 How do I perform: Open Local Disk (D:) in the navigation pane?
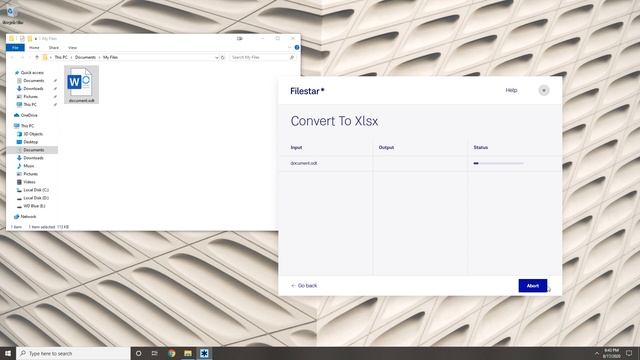[x=36, y=198]
